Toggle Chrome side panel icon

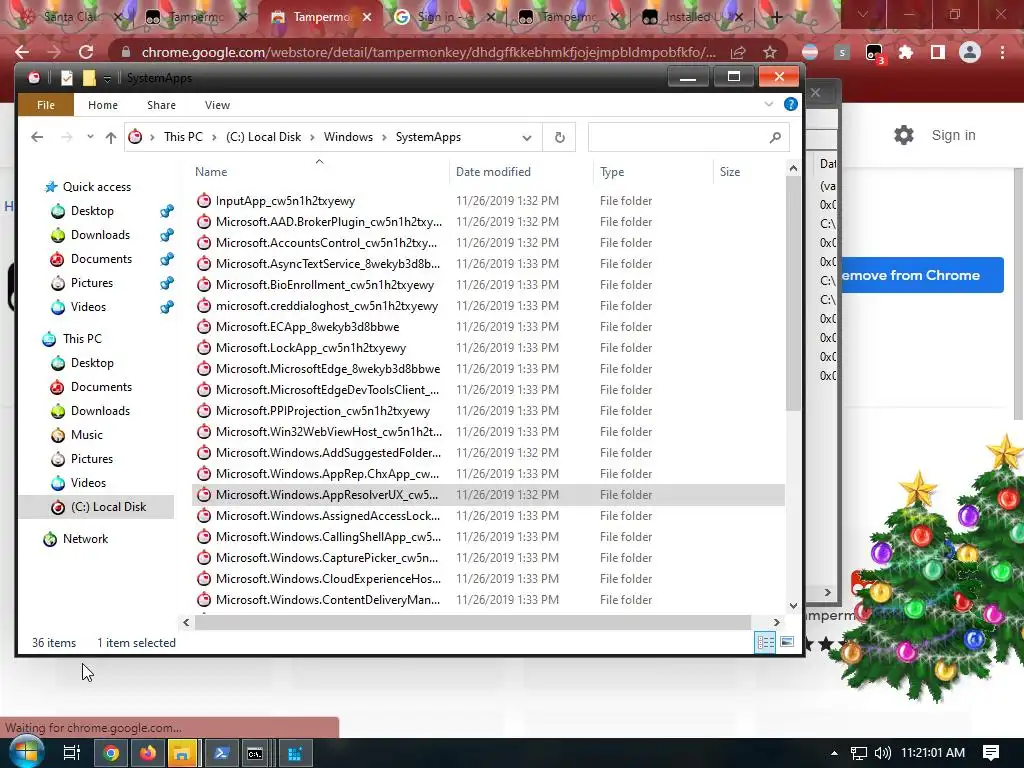(x=938, y=52)
